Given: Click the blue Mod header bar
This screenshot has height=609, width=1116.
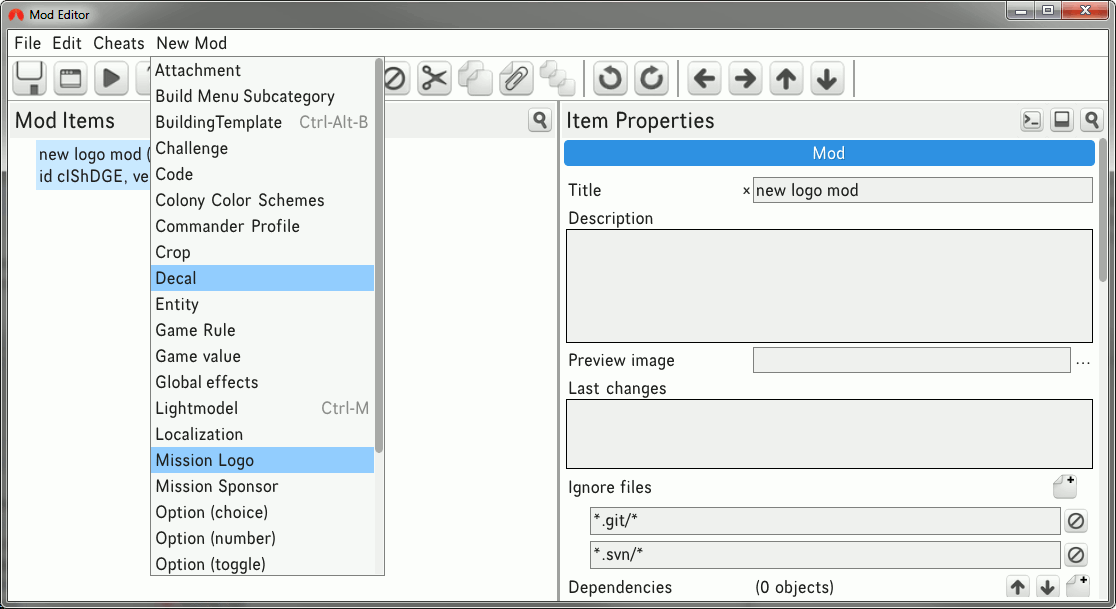Looking at the screenshot, I should (829, 153).
